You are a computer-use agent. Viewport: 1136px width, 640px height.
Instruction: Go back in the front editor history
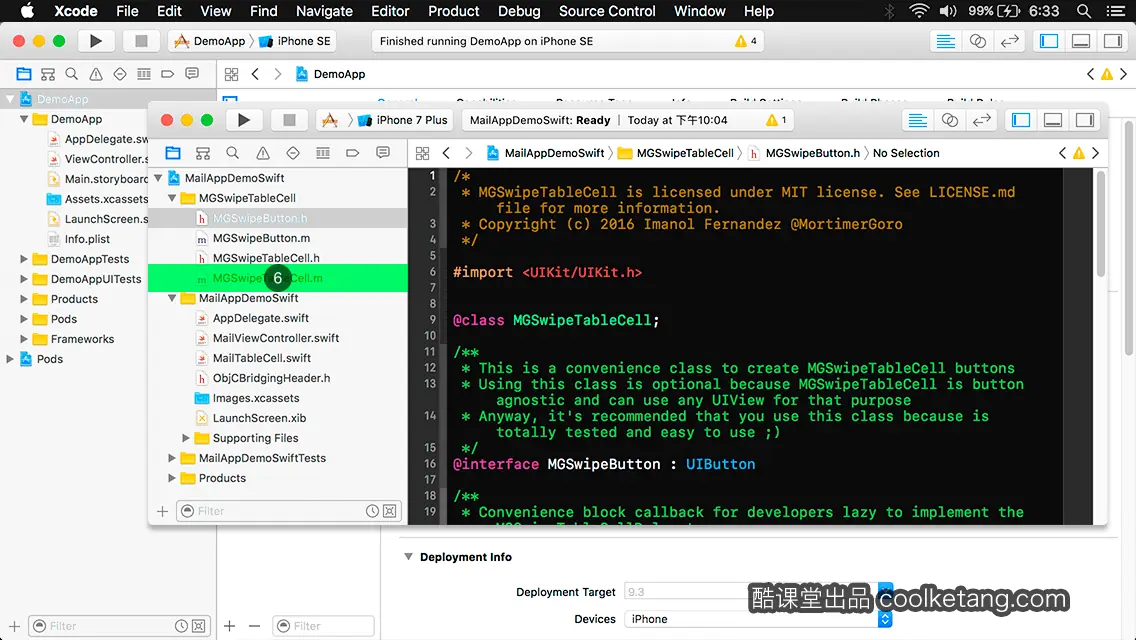coord(446,153)
